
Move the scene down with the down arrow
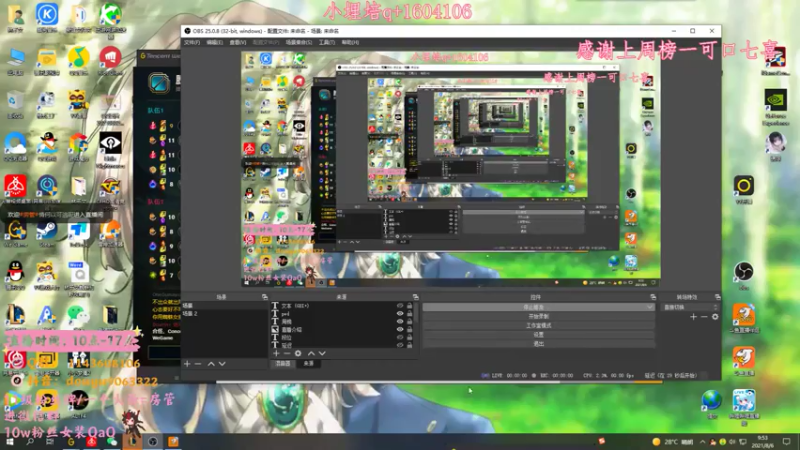click(x=222, y=364)
